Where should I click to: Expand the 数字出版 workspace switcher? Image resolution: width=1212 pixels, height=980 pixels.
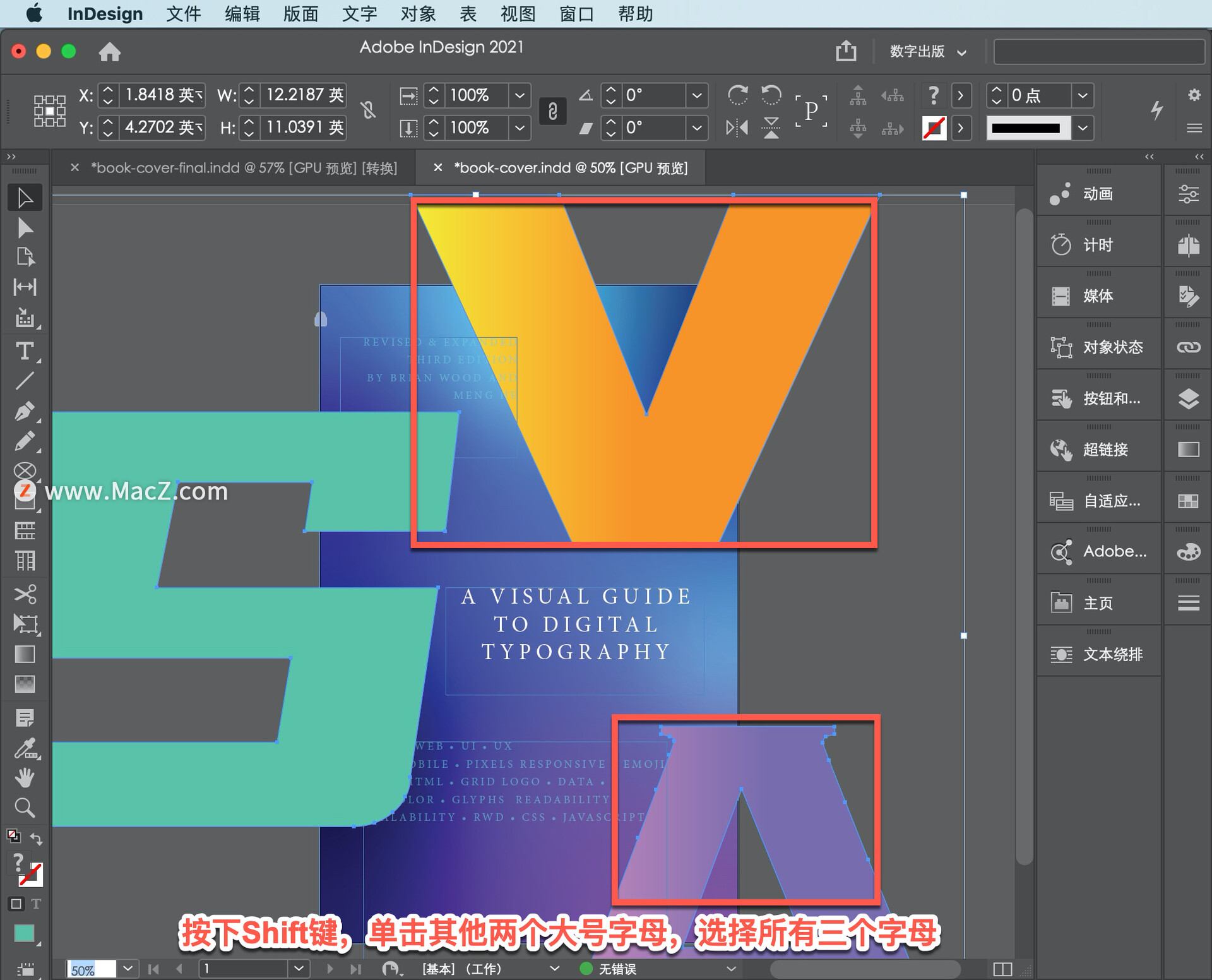[927, 52]
